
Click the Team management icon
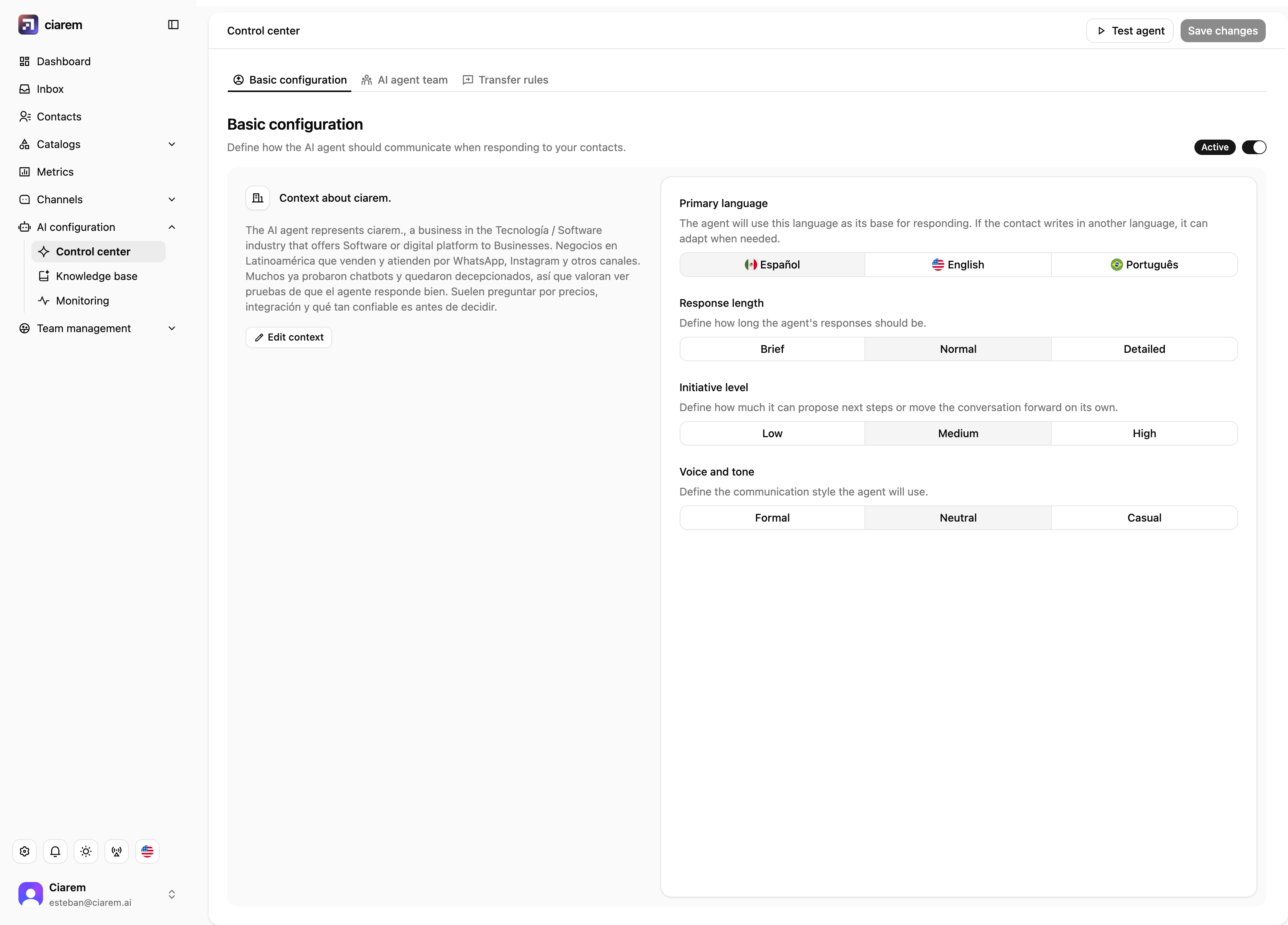tap(25, 328)
